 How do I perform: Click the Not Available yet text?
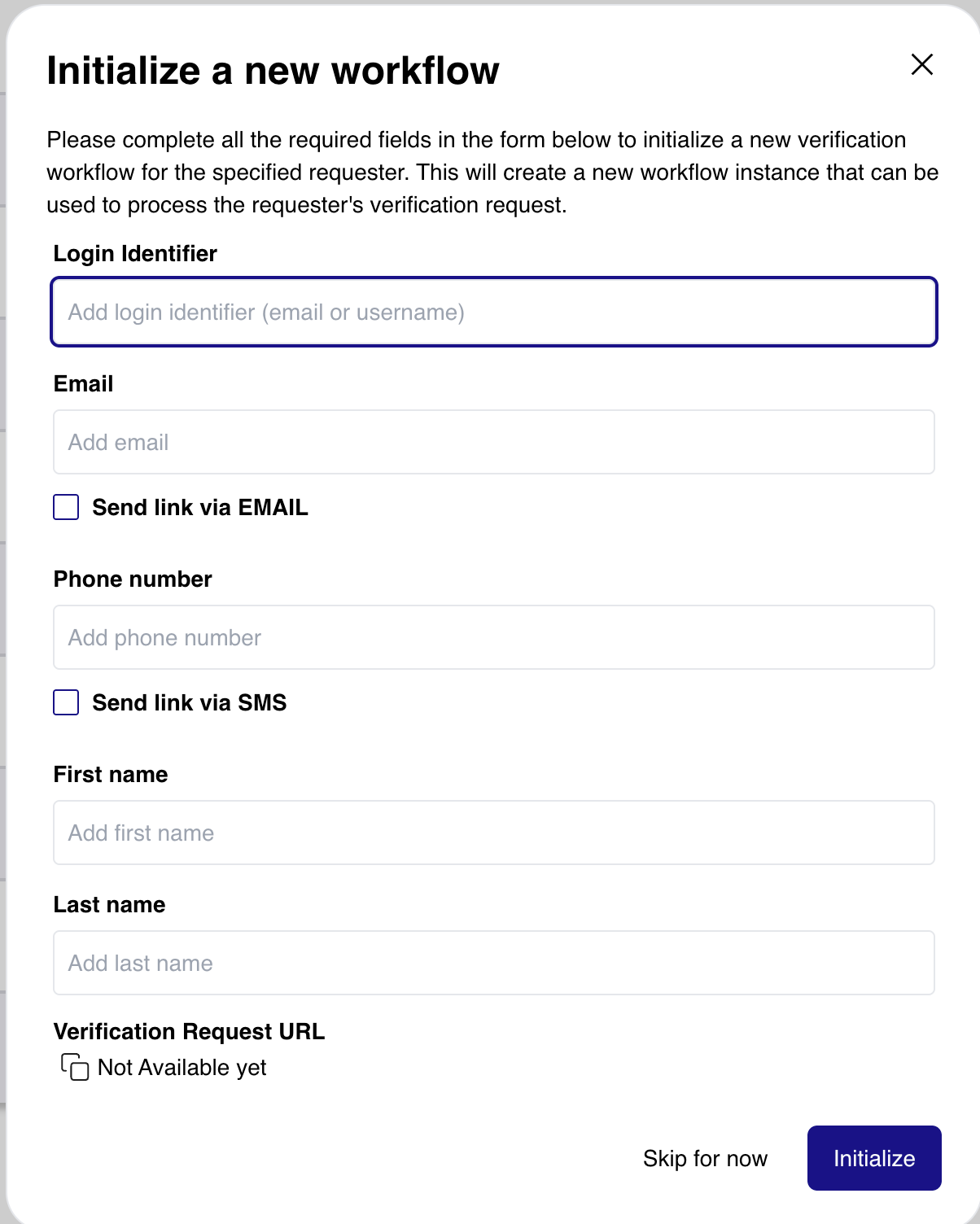point(181,1067)
